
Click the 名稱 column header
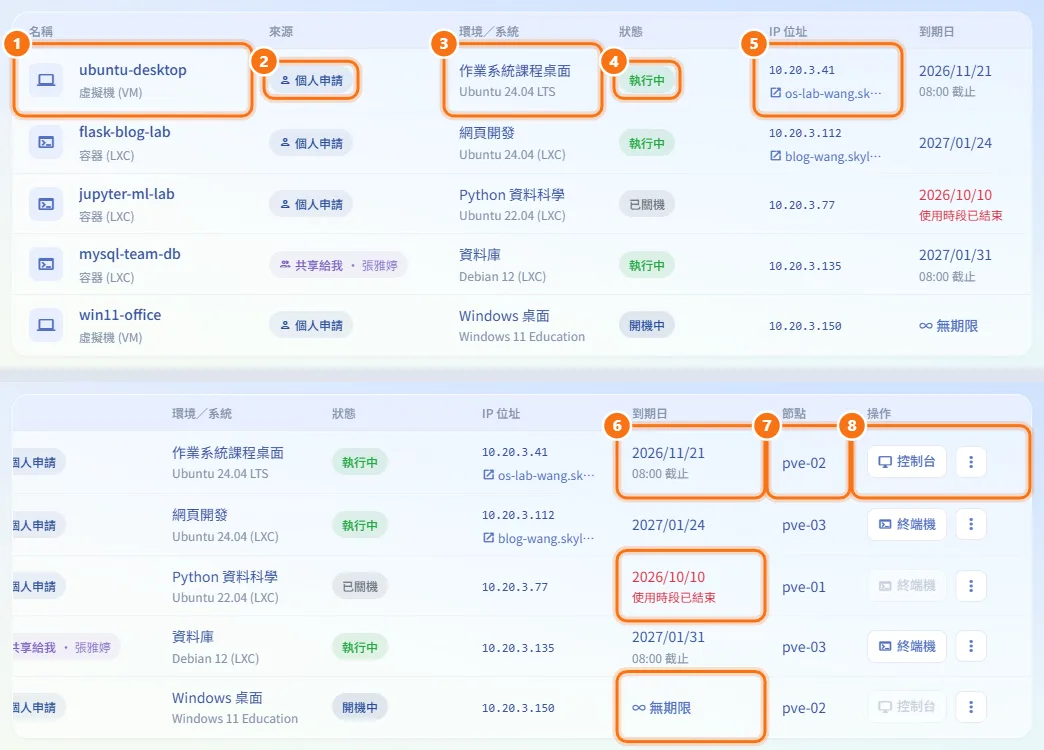coord(41,31)
